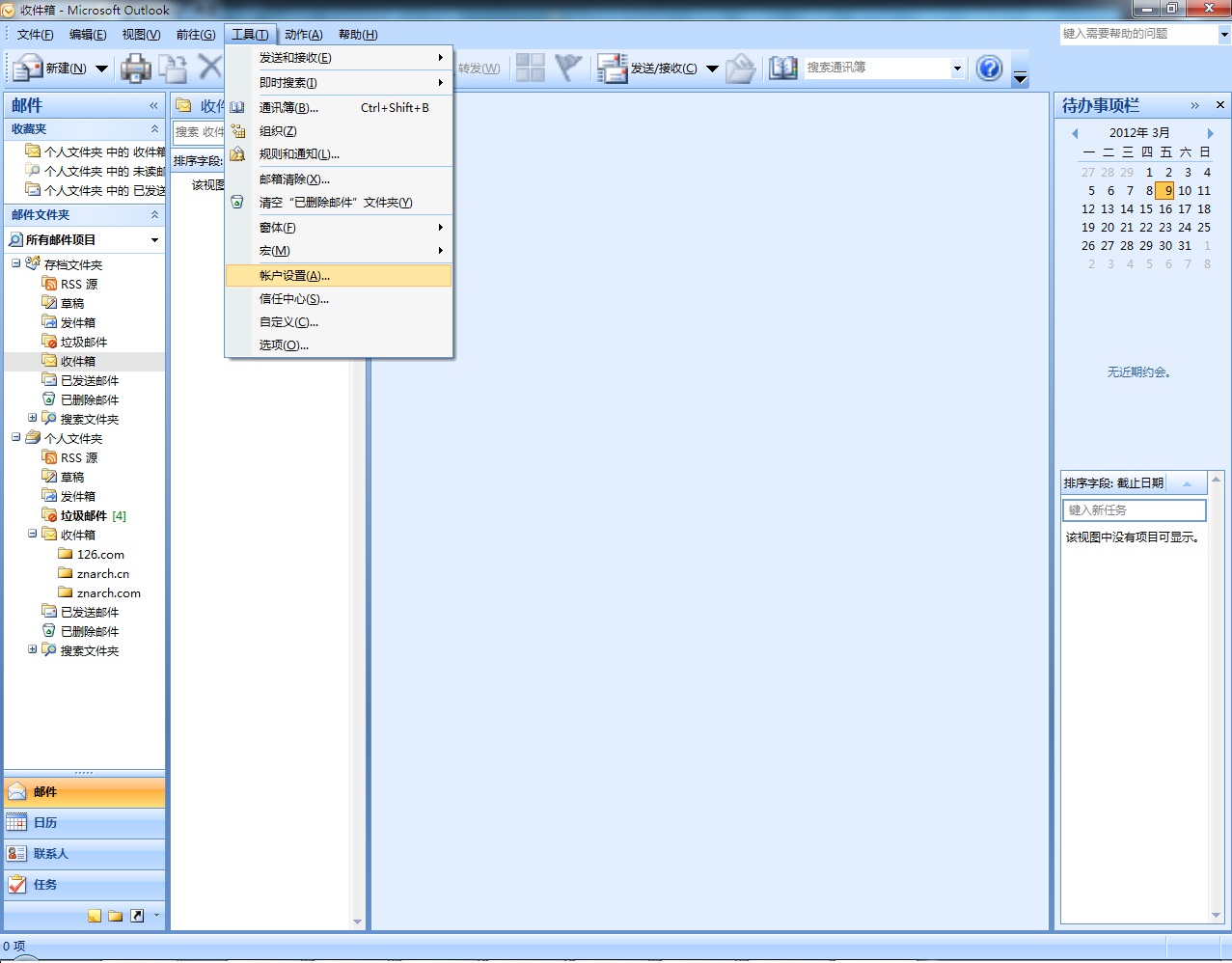The height and width of the screenshot is (963, 1232).
Task: Collapse 收件箱 subfolders in 个人文件夹
Action: coord(33,534)
